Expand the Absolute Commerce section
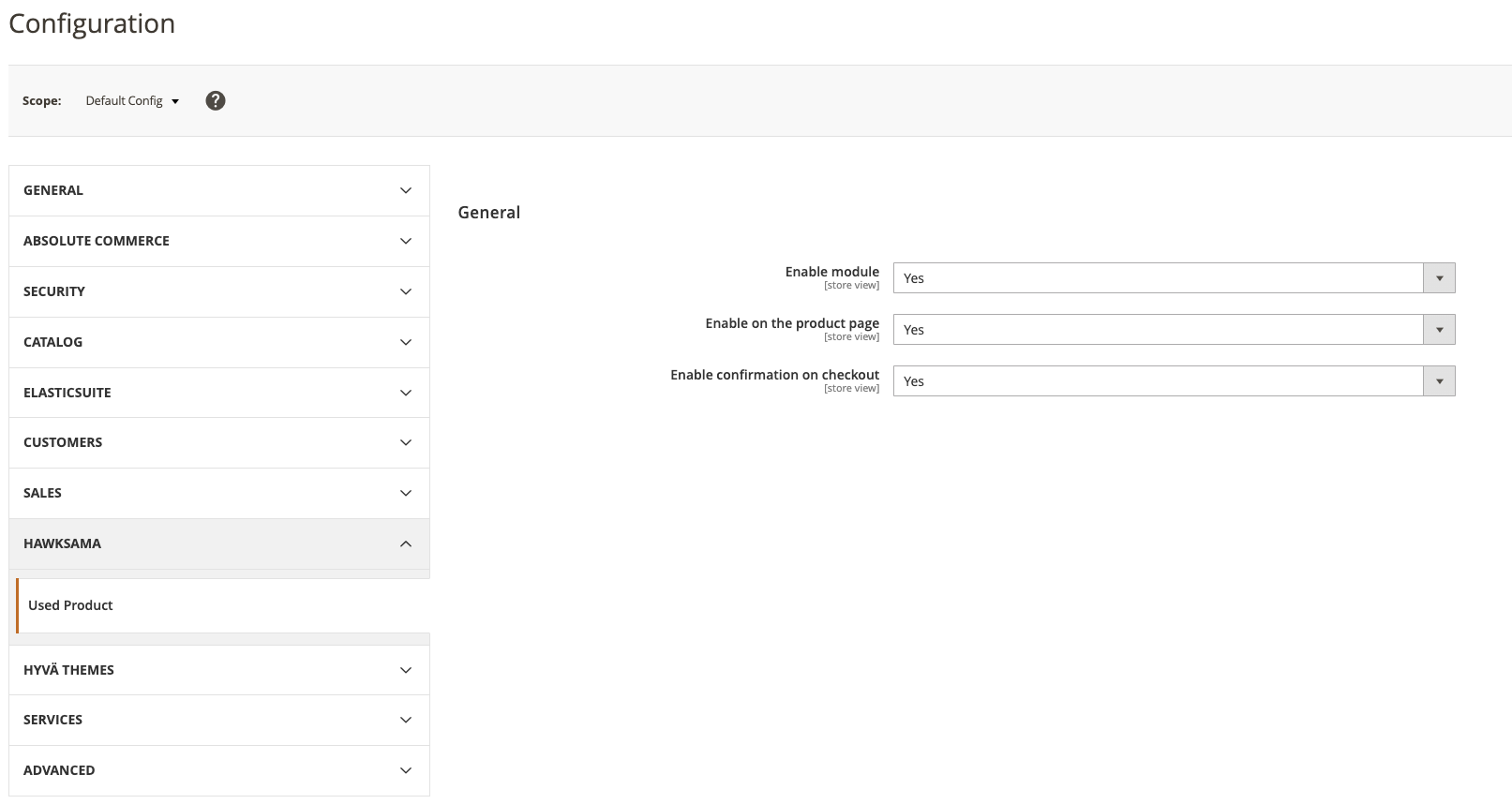This screenshot has height=804, width=1512. (x=97, y=241)
